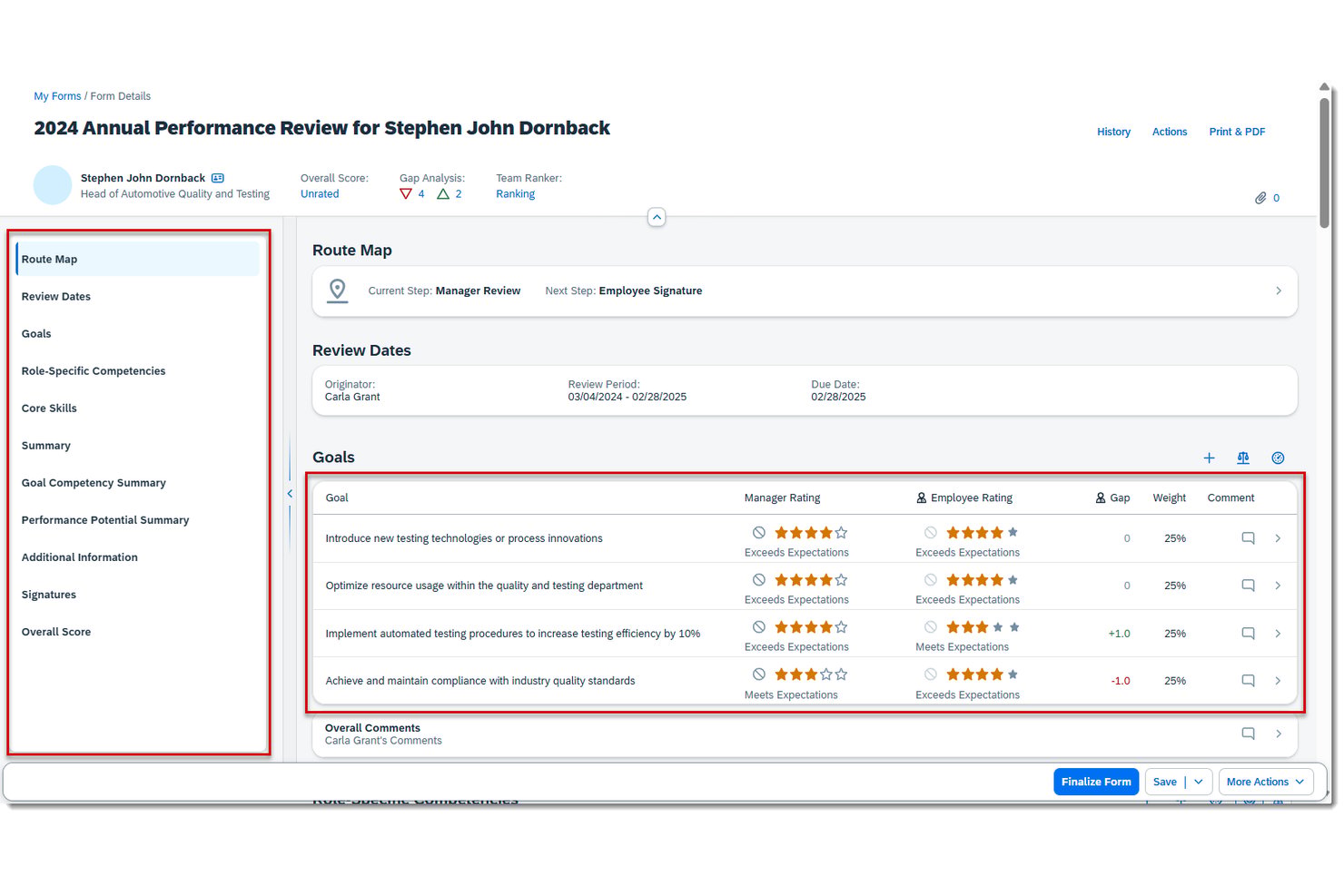Set fifth manager star for Introduce new testing technologies

click(841, 533)
